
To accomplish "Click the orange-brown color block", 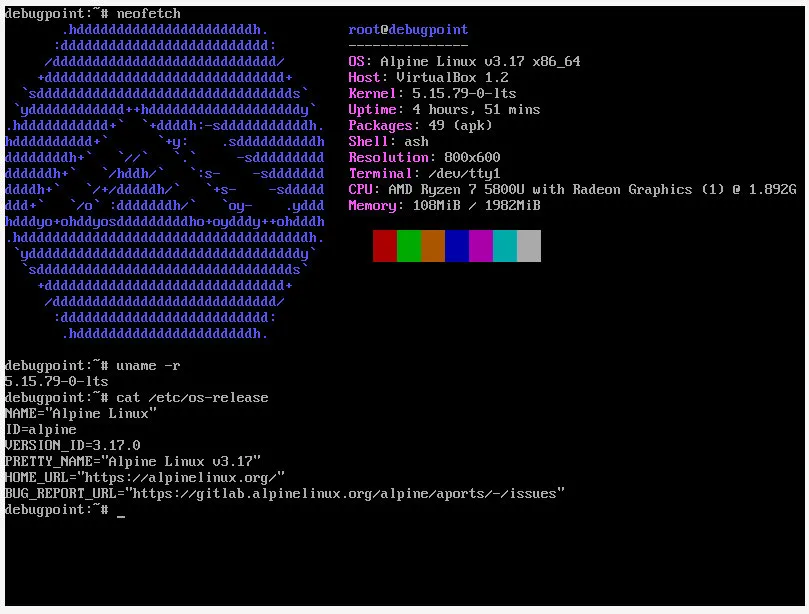I will [x=433, y=246].
